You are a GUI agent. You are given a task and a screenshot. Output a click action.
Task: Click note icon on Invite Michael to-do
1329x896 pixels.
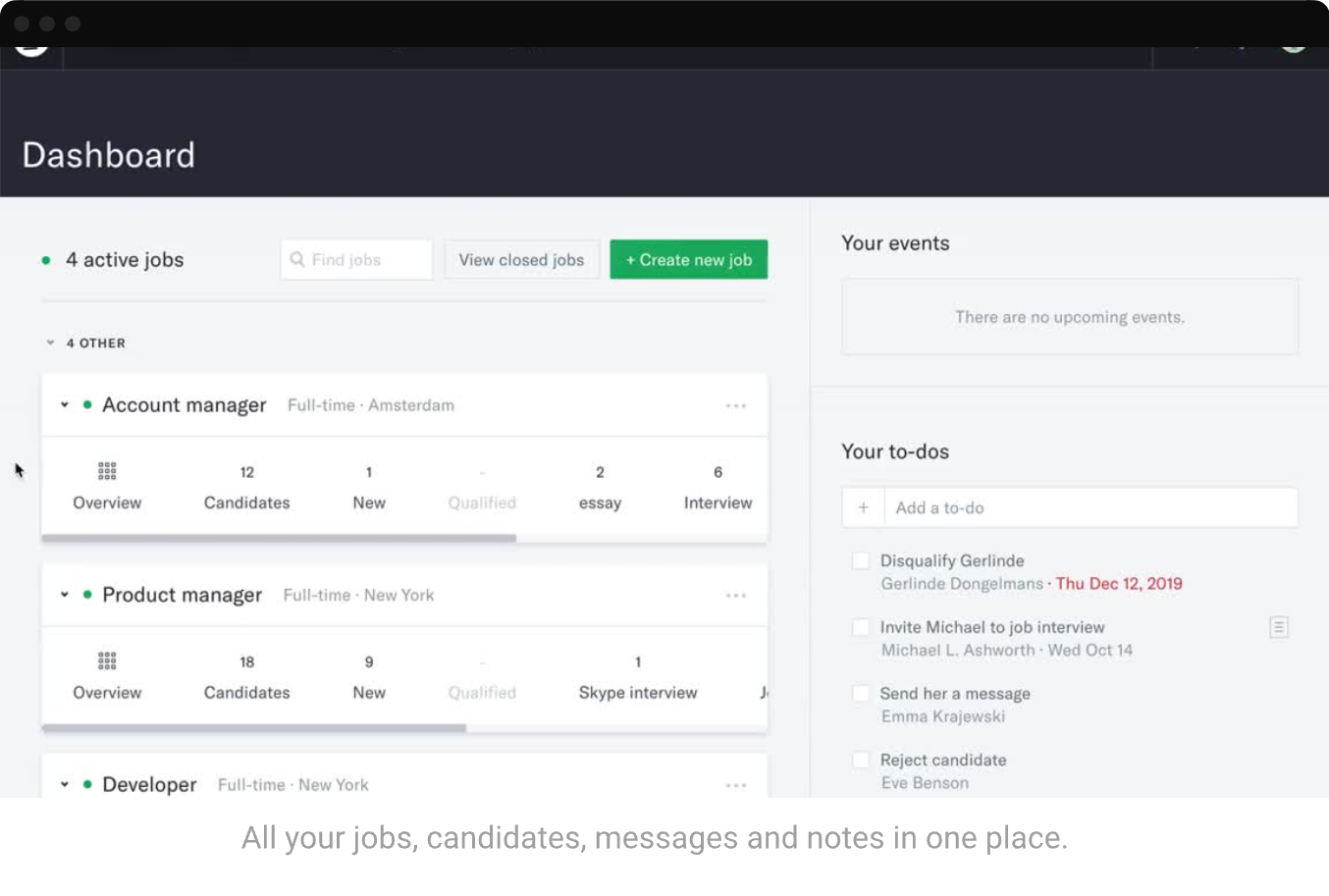click(x=1278, y=627)
